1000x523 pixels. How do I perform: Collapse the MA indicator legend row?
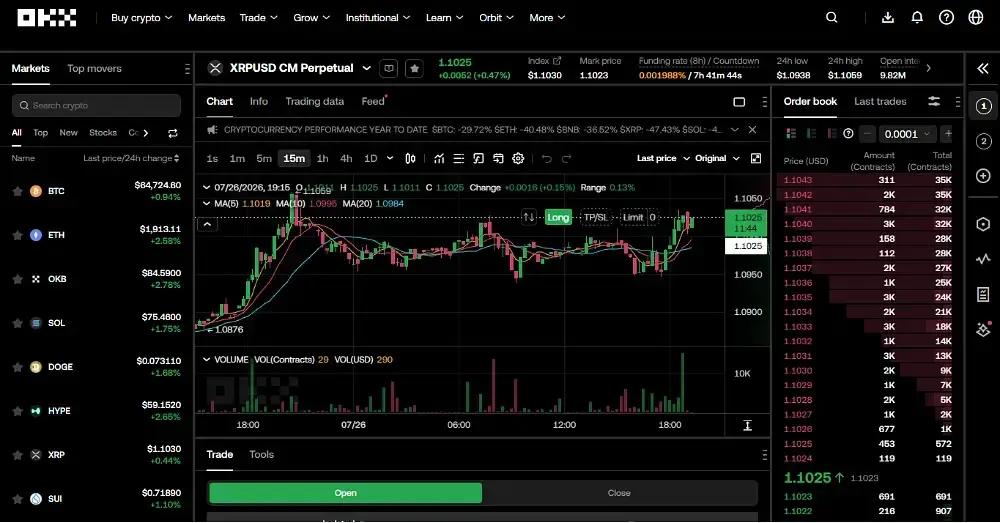coord(206,203)
